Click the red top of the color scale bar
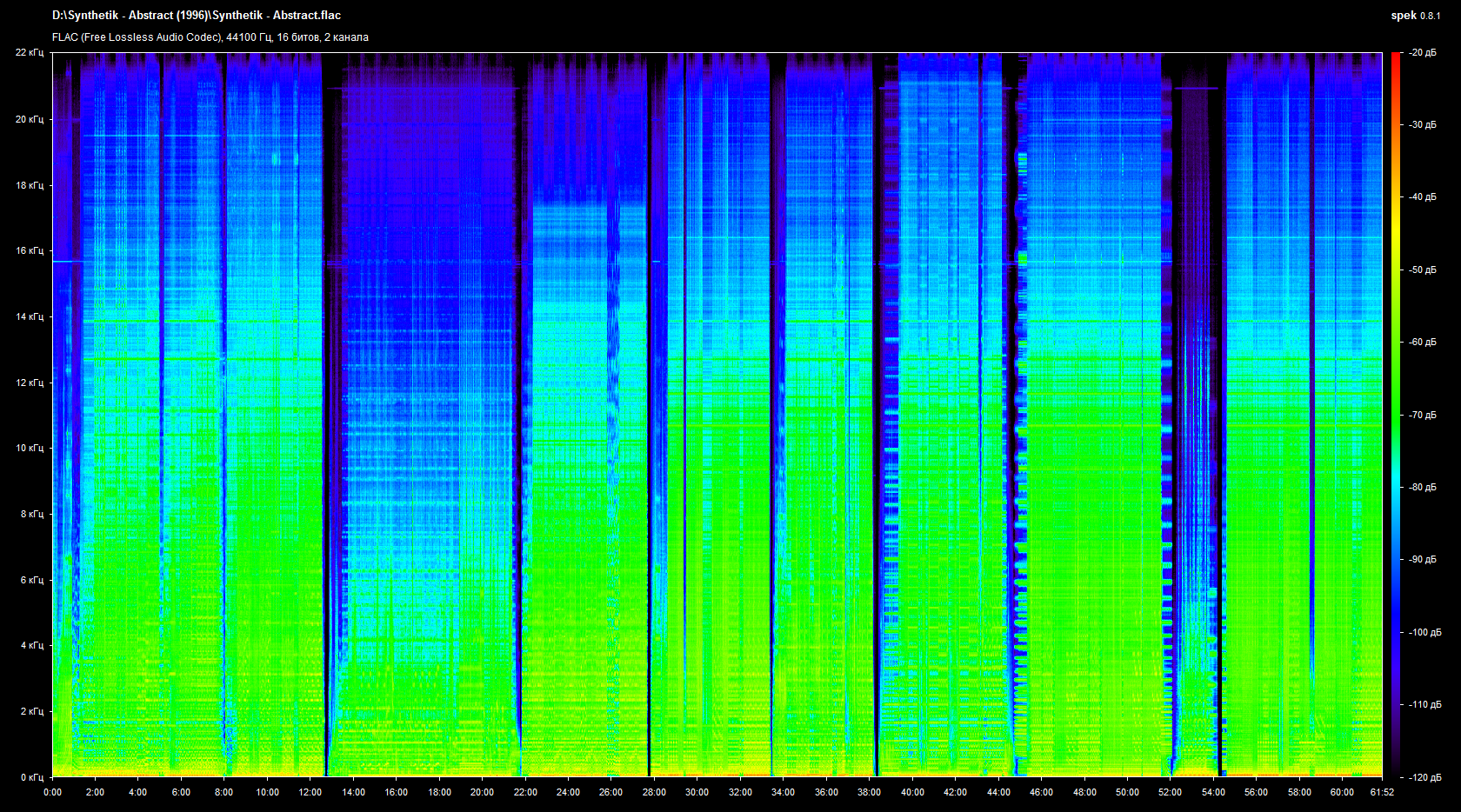The height and width of the screenshot is (812, 1461). 1396,59
